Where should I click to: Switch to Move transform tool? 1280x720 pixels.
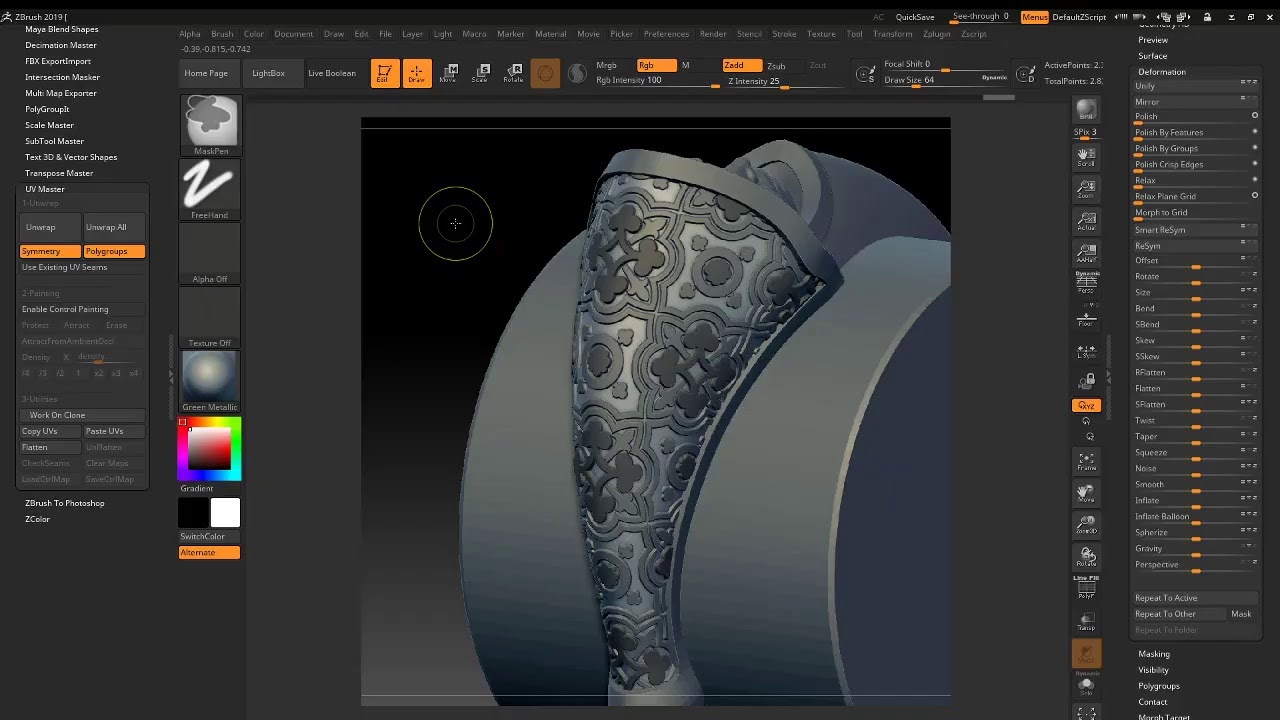(x=448, y=73)
